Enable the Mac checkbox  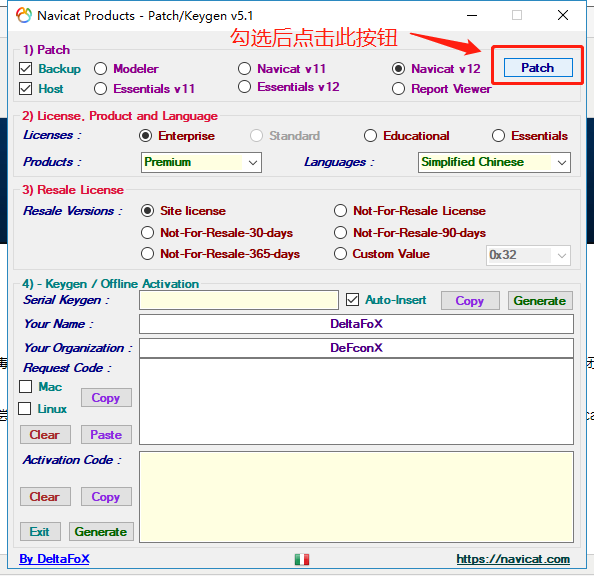coord(25,387)
